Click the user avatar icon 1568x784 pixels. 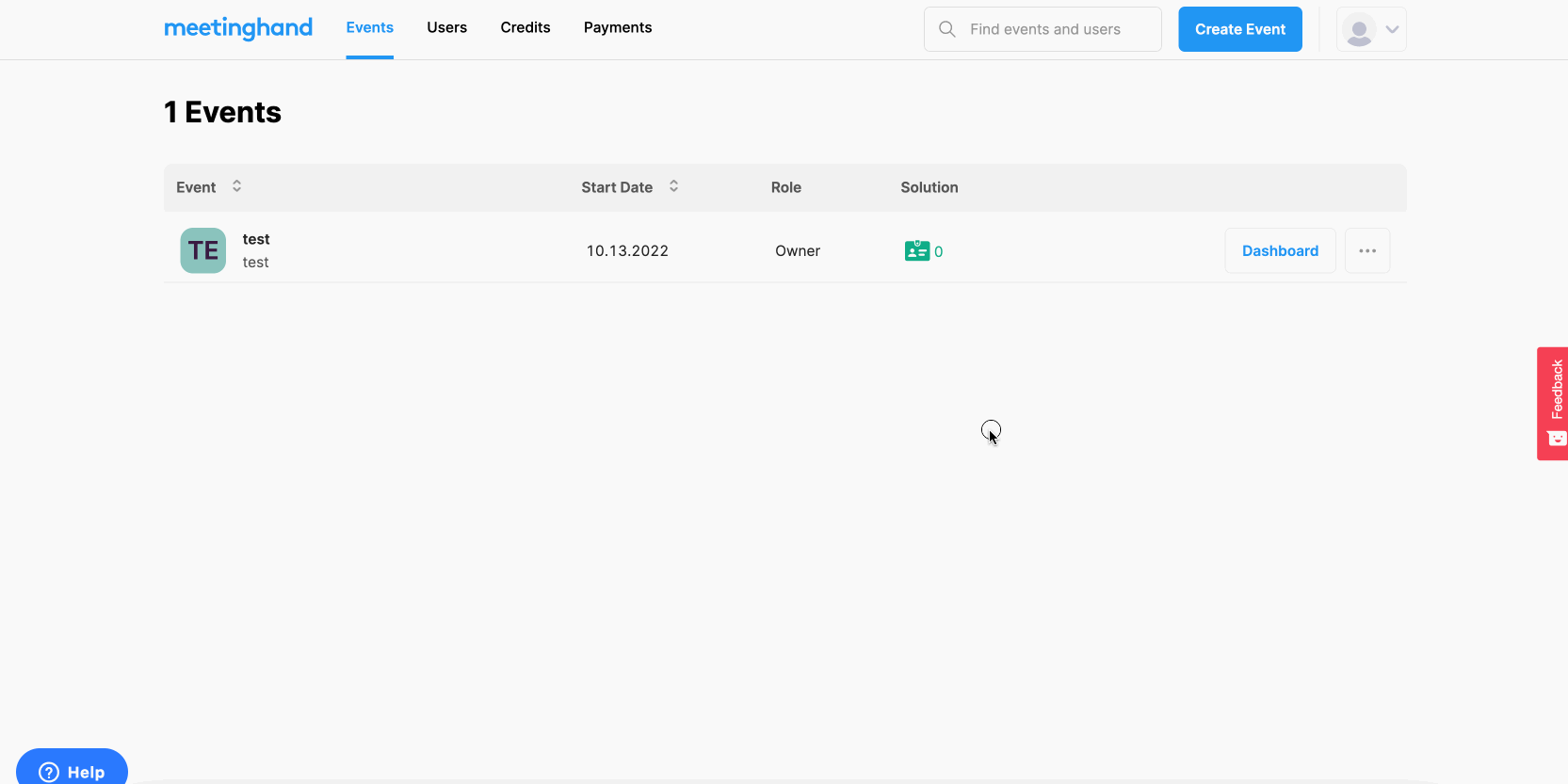(1358, 30)
